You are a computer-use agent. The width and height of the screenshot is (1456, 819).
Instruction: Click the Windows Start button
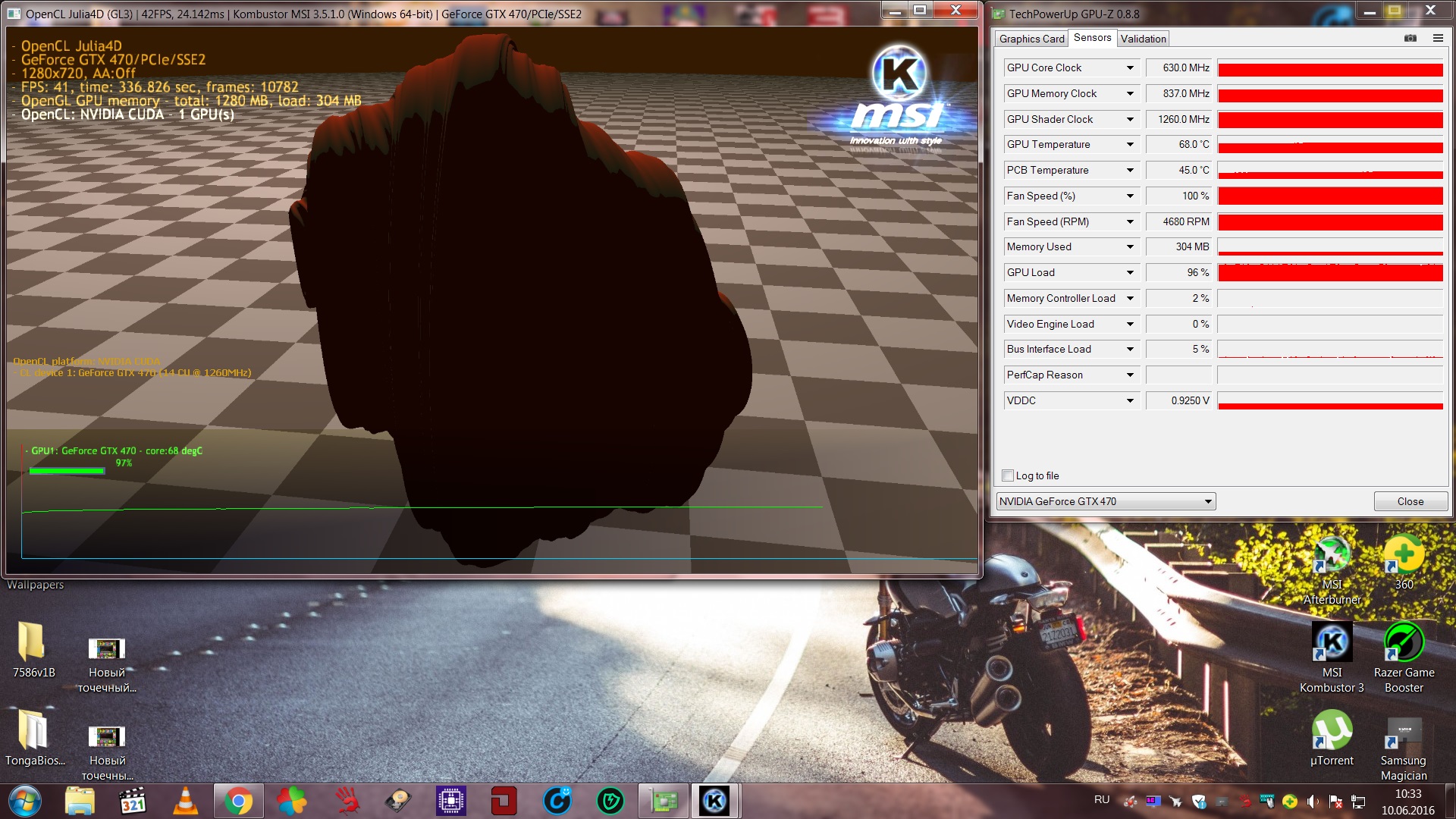tap(25, 801)
